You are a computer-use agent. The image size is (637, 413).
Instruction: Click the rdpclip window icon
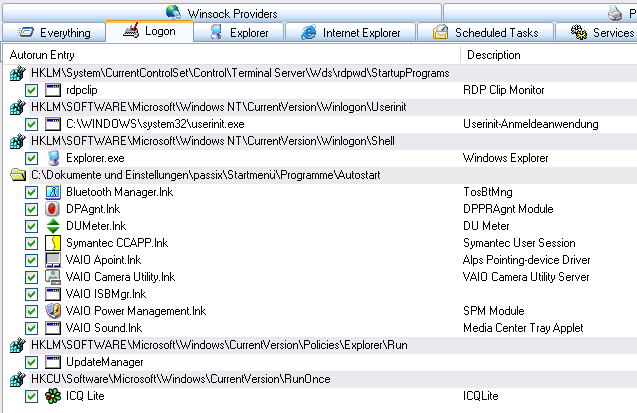pyautogui.click(x=53, y=90)
